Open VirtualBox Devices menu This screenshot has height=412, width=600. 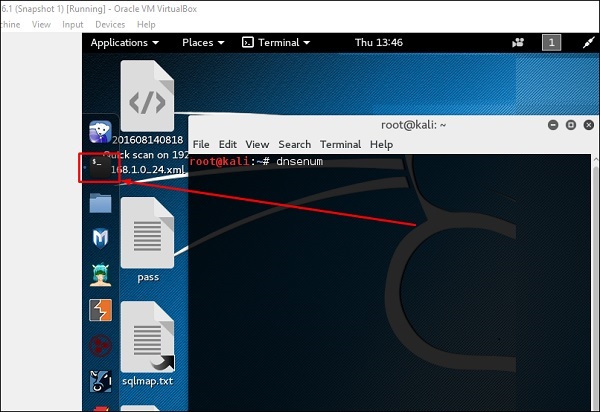click(x=110, y=24)
